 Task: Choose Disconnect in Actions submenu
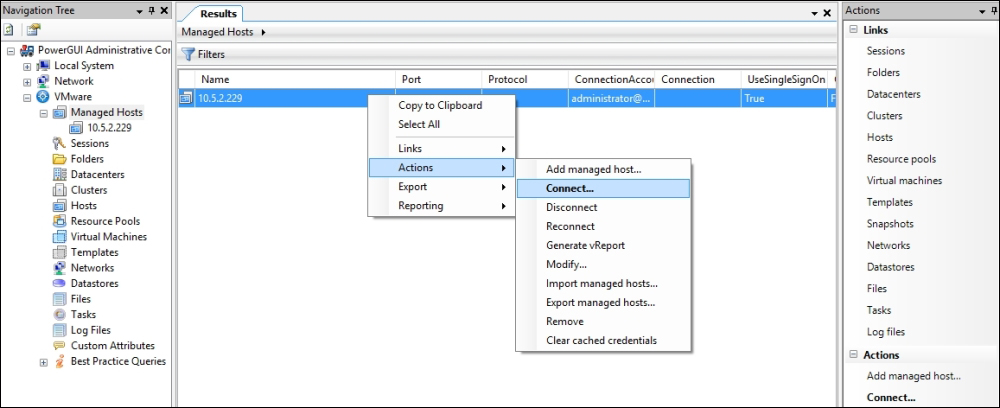click(x=603, y=207)
